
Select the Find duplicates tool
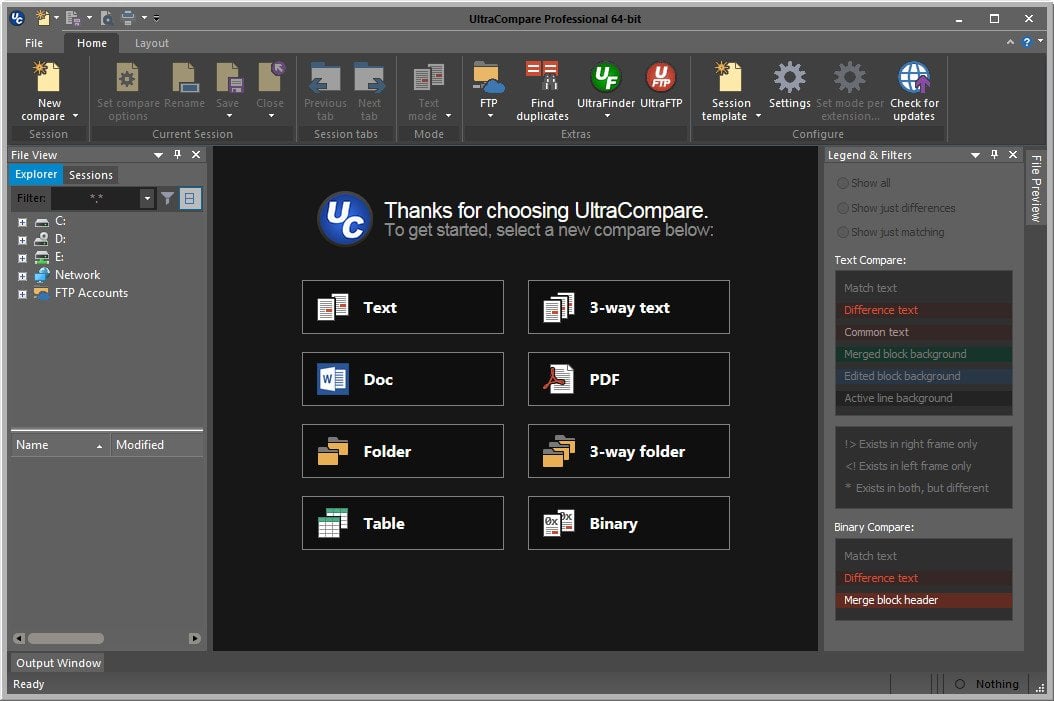(x=542, y=90)
